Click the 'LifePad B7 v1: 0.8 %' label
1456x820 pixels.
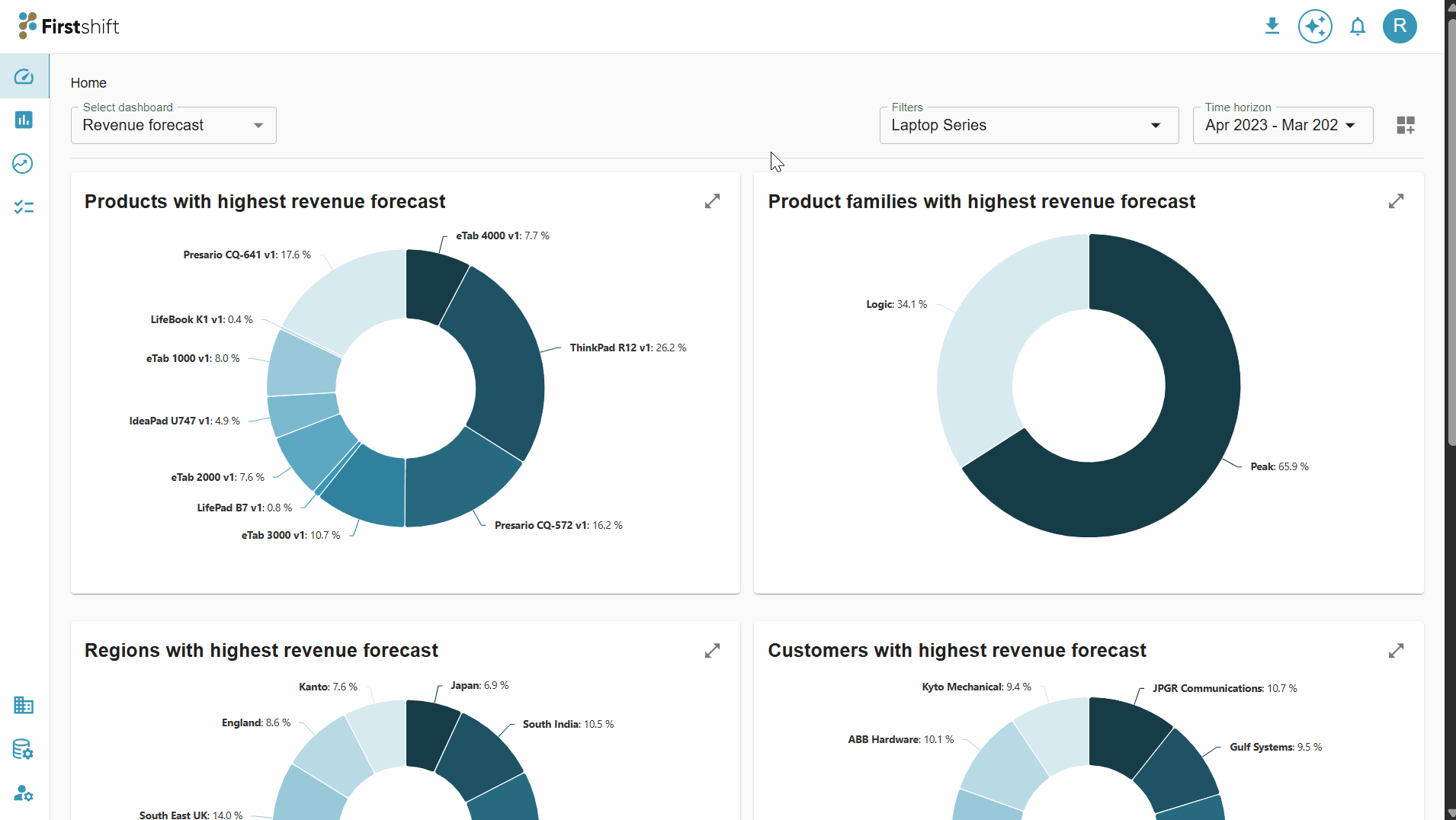tap(244, 508)
